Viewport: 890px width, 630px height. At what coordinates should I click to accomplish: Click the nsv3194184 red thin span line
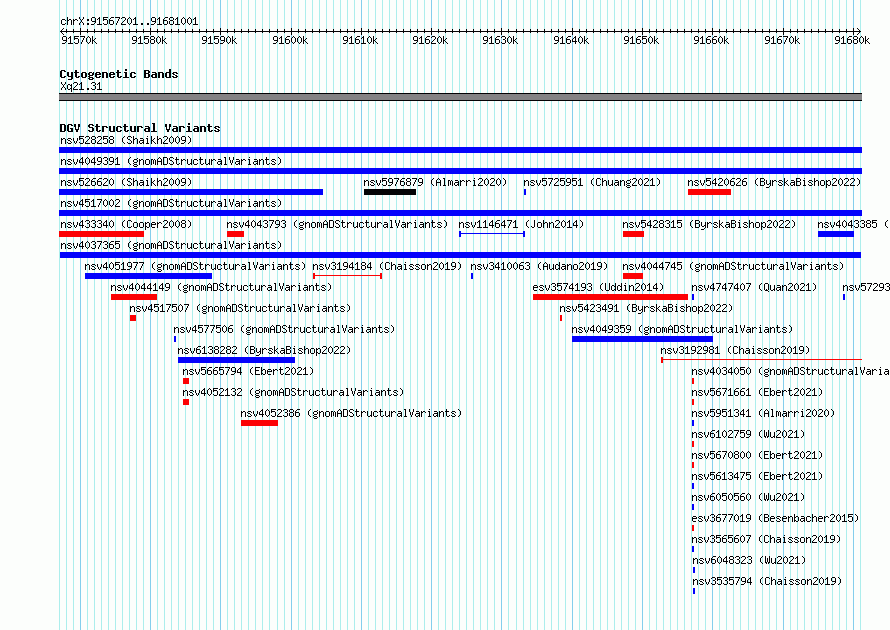click(347, 276)
